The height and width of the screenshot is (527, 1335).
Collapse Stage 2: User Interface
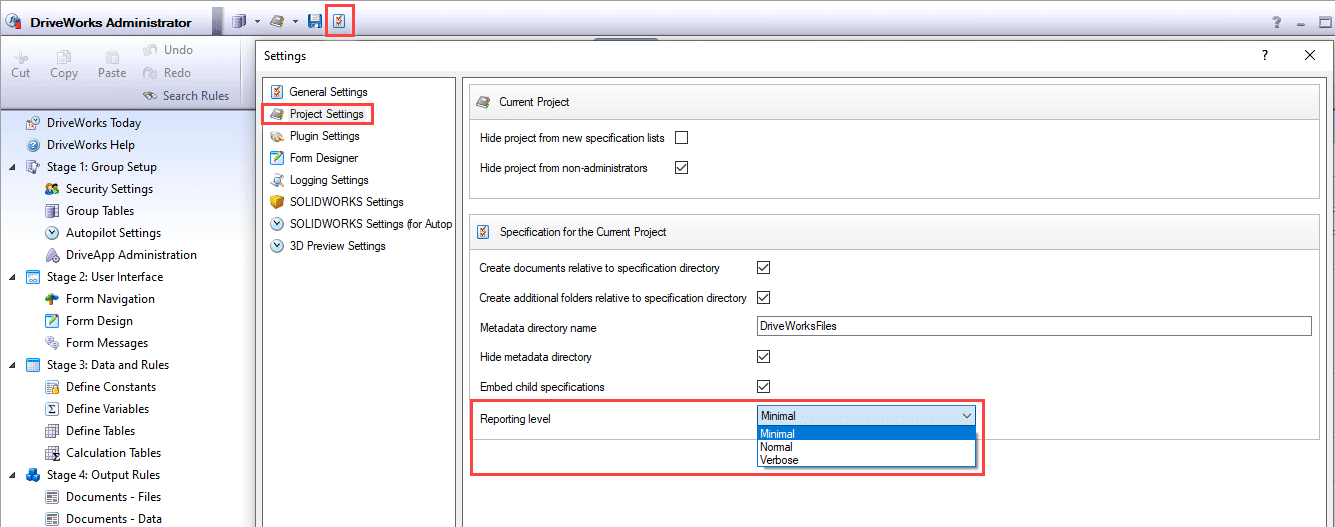[12, 277]
